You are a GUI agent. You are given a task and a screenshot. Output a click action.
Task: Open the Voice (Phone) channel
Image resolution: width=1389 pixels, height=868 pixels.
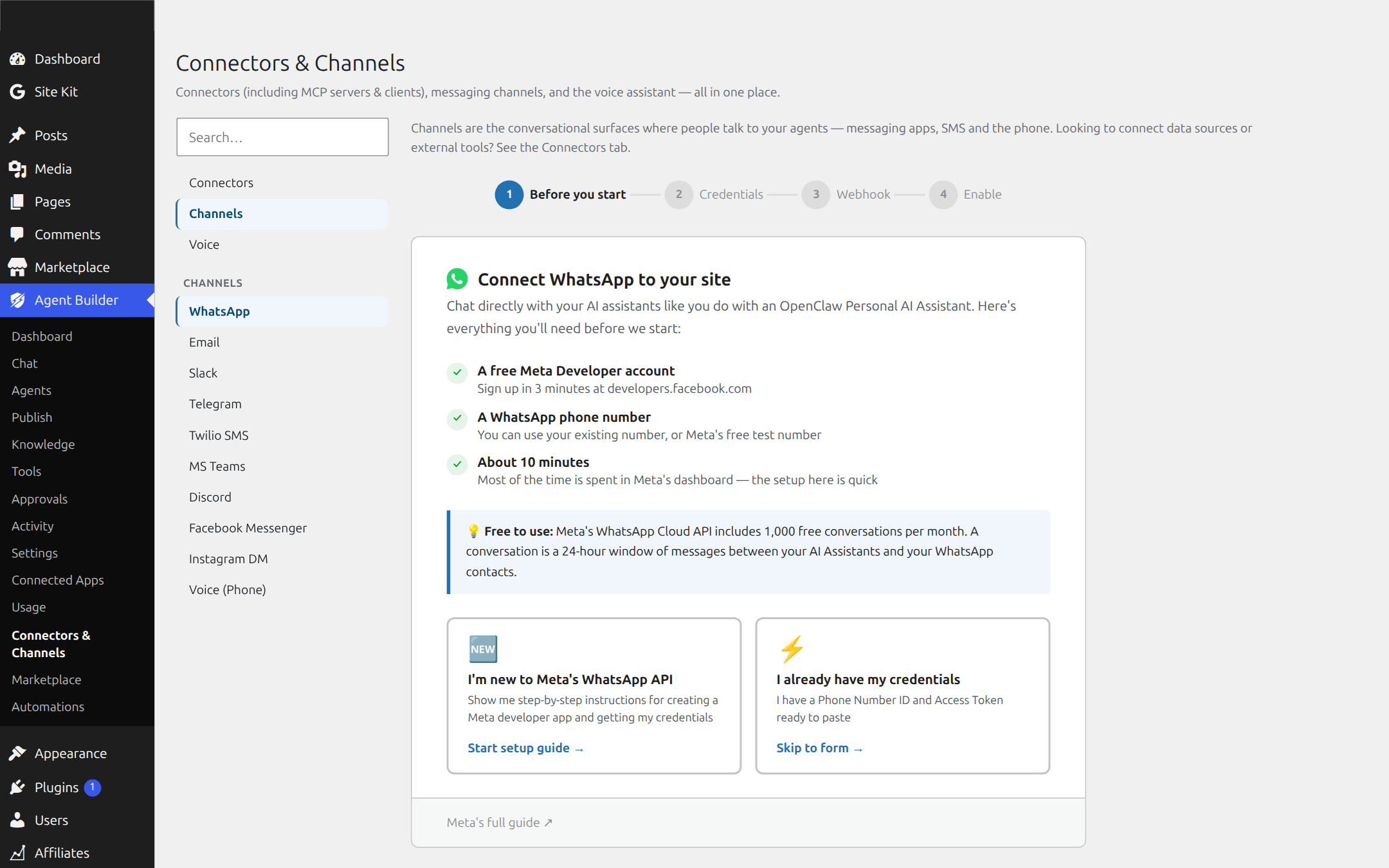pyautogui.click(x=282, y=590)
